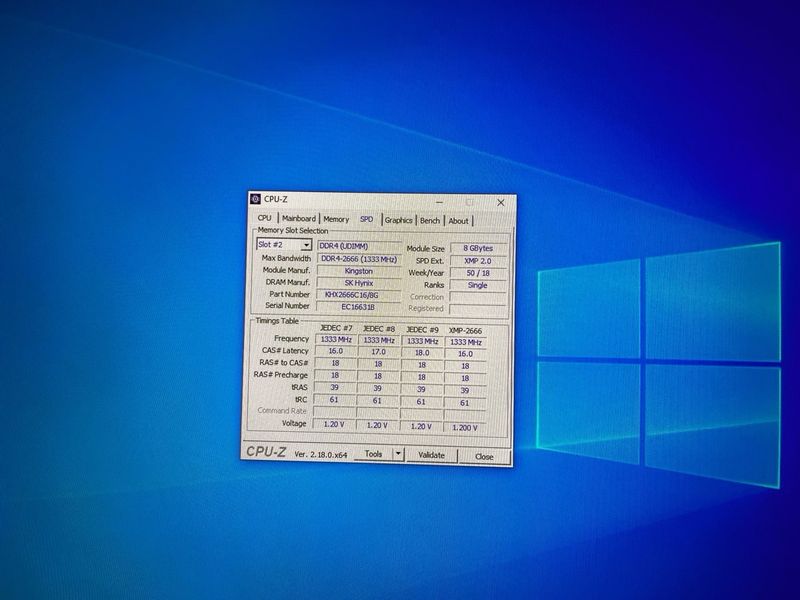Click the 50 / 18 Week/Year value
The width and height of the screenshot is (800, 600).
point(478,273)
